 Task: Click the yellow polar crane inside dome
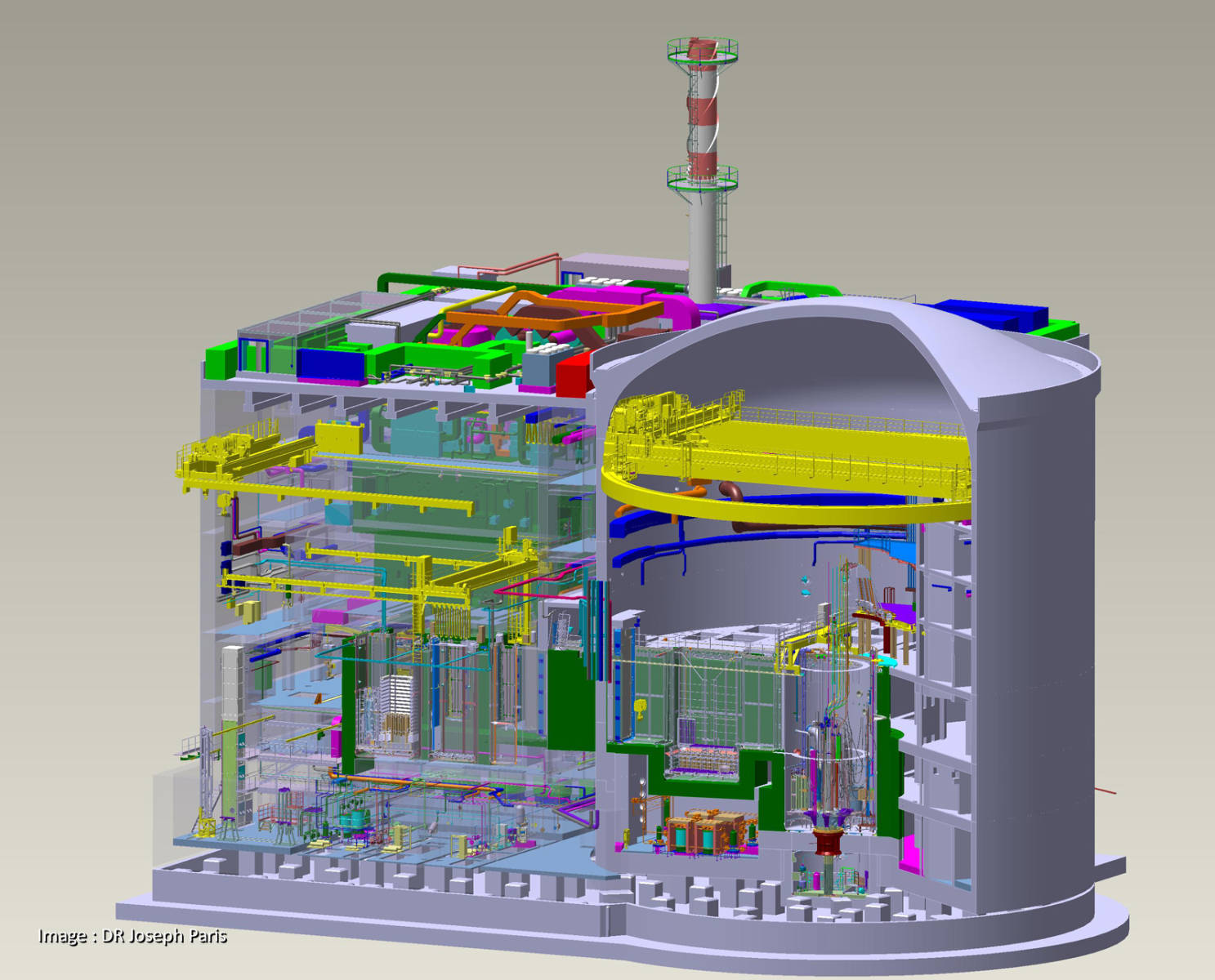pos(784,457)
